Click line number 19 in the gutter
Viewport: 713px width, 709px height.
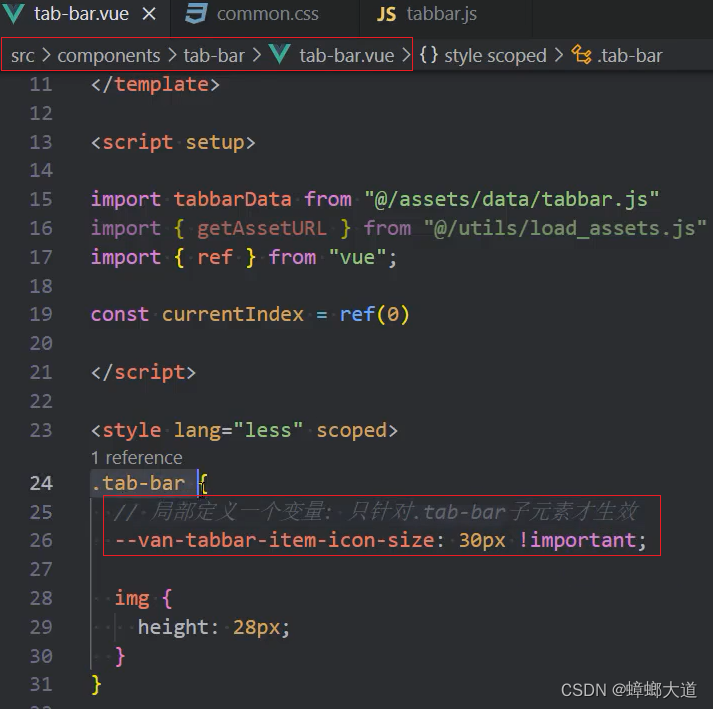[41, 315]
